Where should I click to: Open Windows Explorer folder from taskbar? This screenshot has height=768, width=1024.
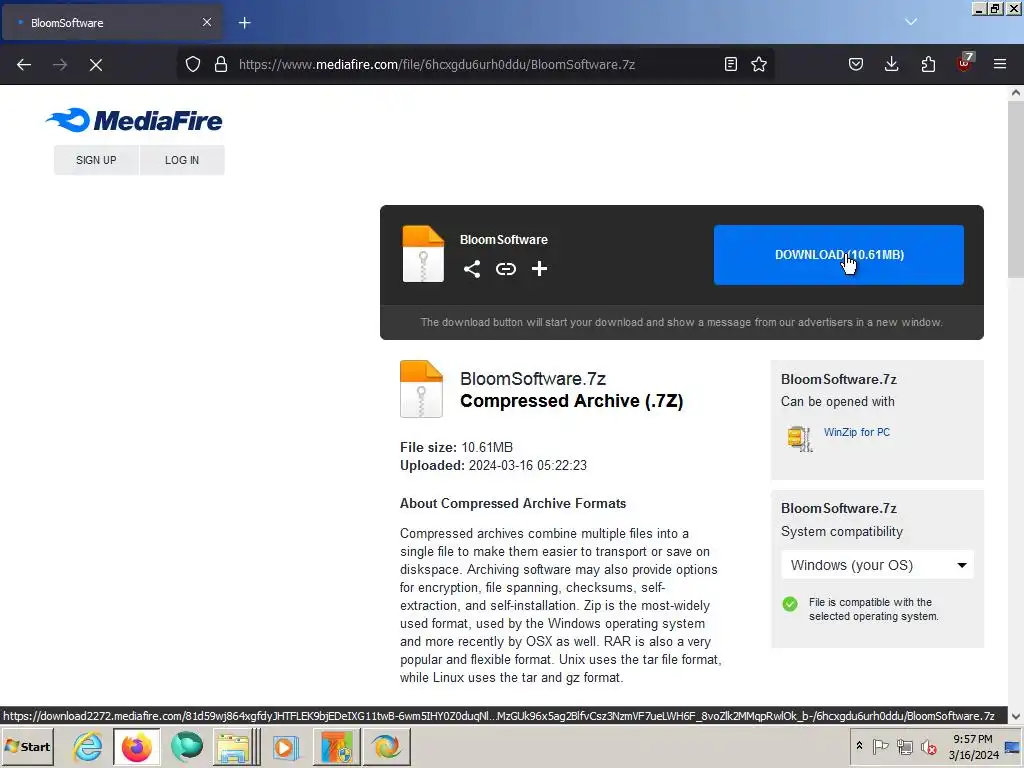(x=236, y=746)
